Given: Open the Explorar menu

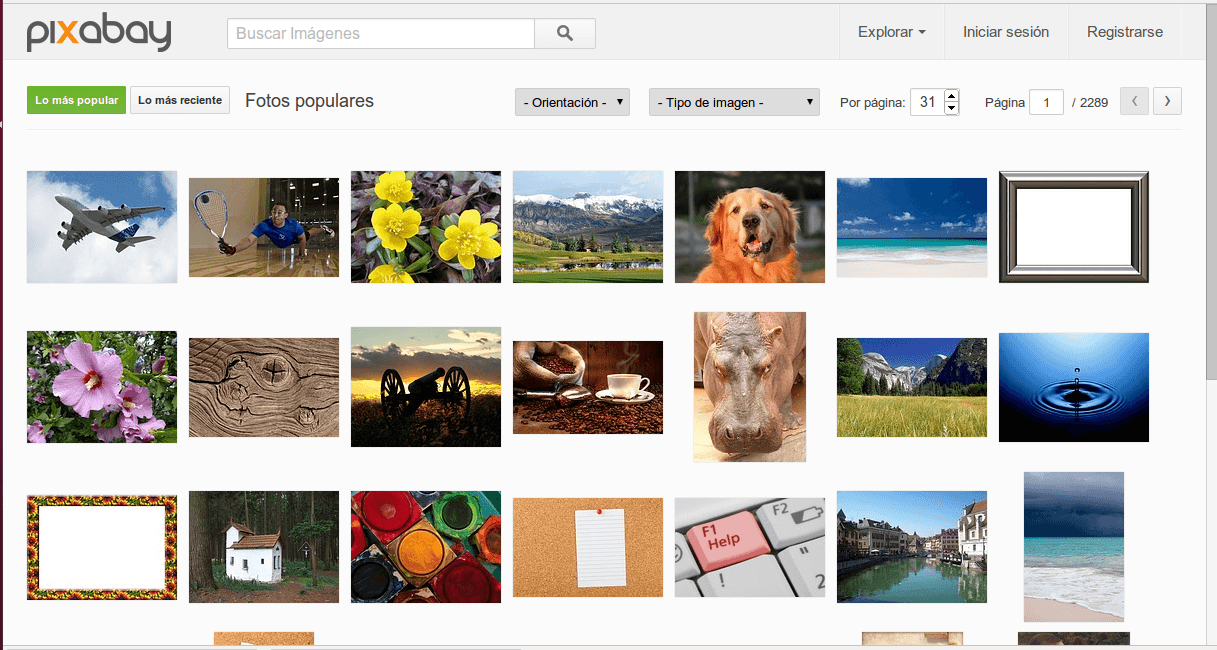Looking at the screenshot, I should click(x=891, y=32).
